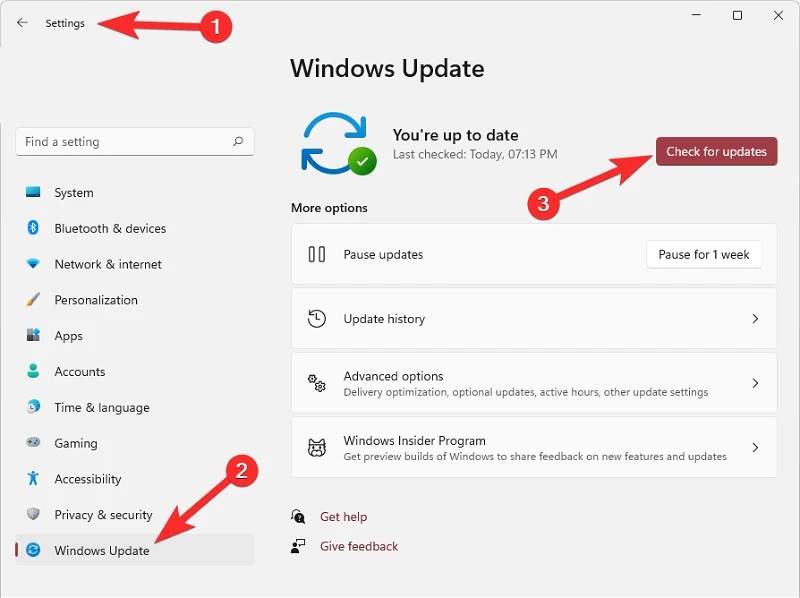Click the large blue update status icon
The height and width of the screenshot is (598, 800).
click(339, 143)
